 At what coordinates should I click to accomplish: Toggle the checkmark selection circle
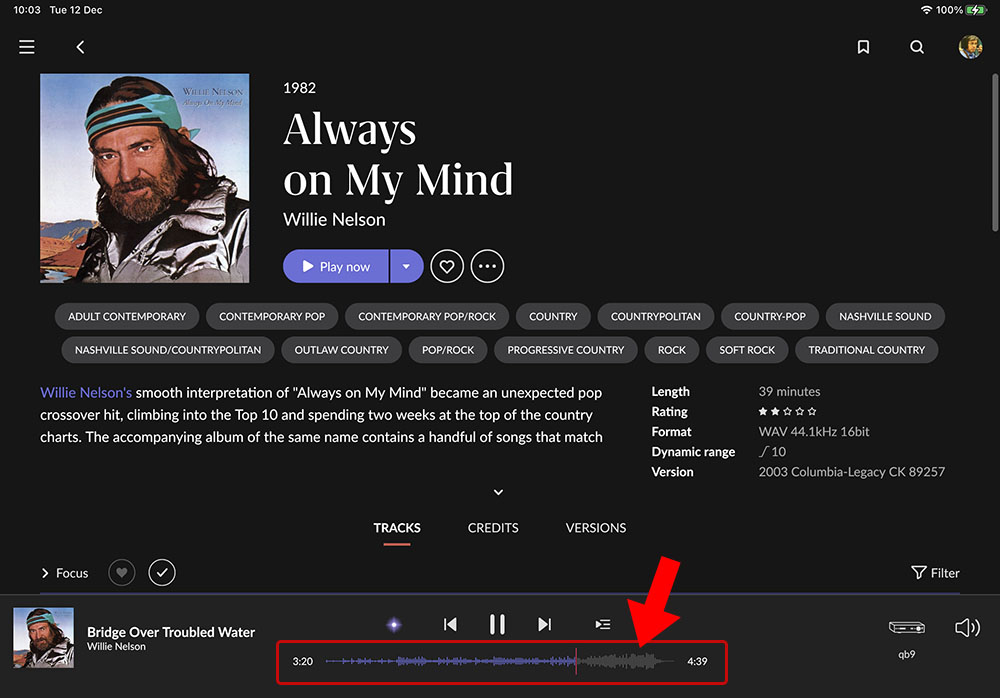pyautogui.click(x=162, y=573)
